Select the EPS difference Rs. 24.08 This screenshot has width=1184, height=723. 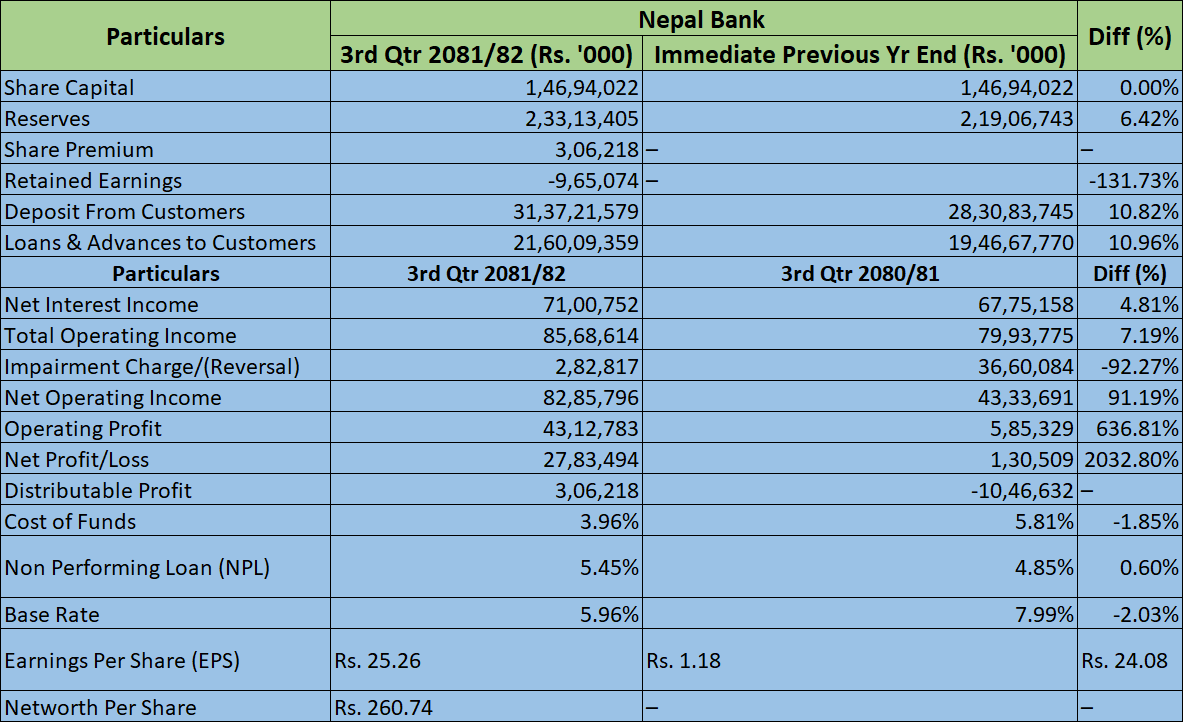click(x=1124, y=660)
